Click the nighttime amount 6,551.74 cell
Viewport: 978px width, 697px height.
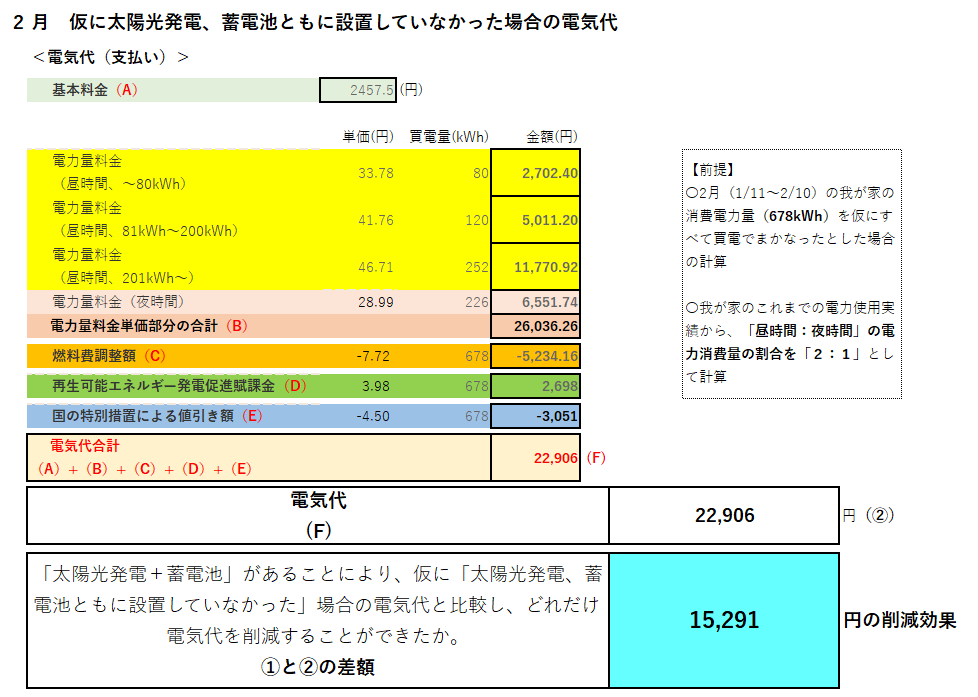(535, 301)
